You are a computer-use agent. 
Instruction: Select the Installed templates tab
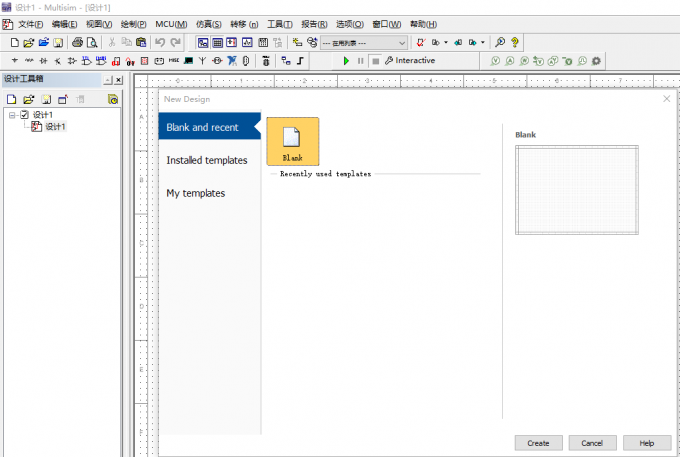click(209, 160)
